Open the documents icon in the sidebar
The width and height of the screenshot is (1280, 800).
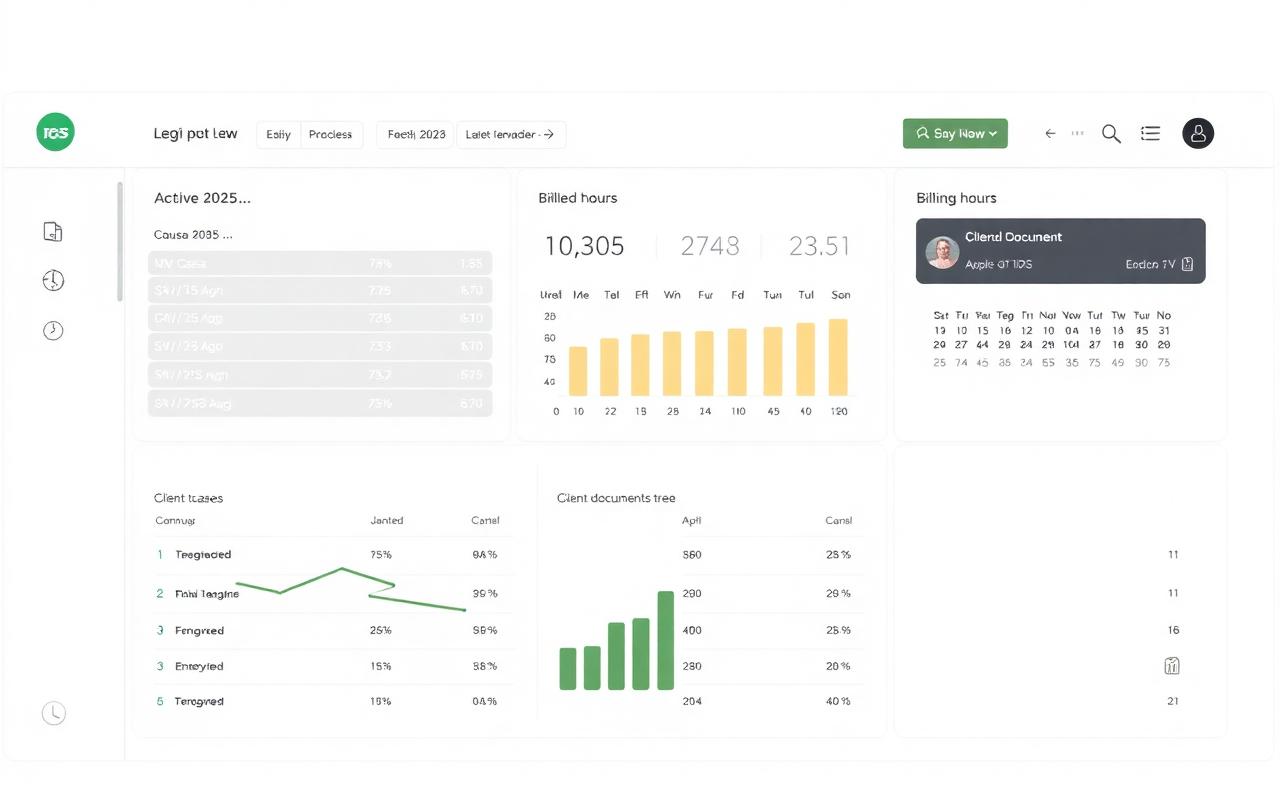click(53, 232)
